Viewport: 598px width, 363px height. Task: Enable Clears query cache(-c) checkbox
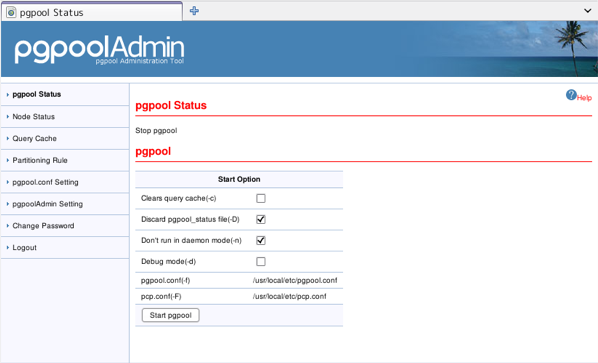261,198
